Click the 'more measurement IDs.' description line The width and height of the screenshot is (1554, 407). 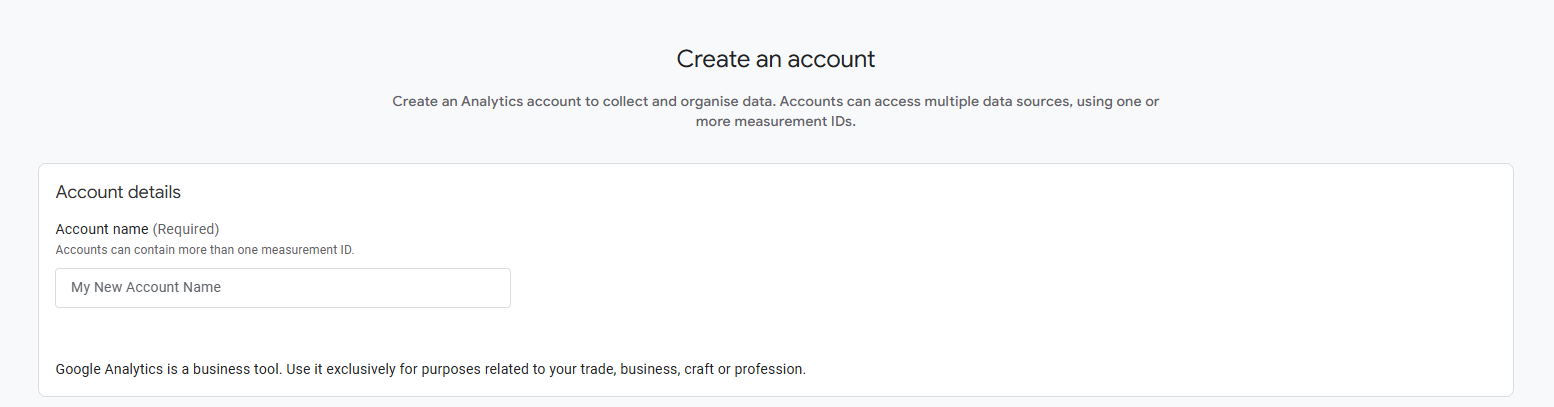tap(775, 122)
